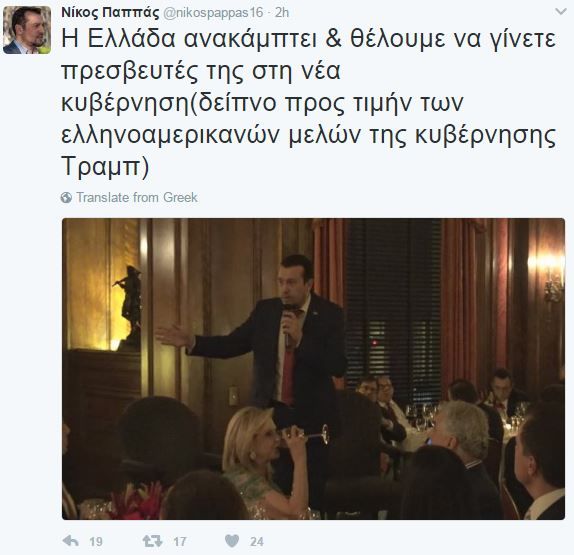Image resolution: width=574 pixels, height=555 pixels.
Task: Click the tweet text starting Η Ελλάδα ανακάμπτει
Action: coord(309,103)
